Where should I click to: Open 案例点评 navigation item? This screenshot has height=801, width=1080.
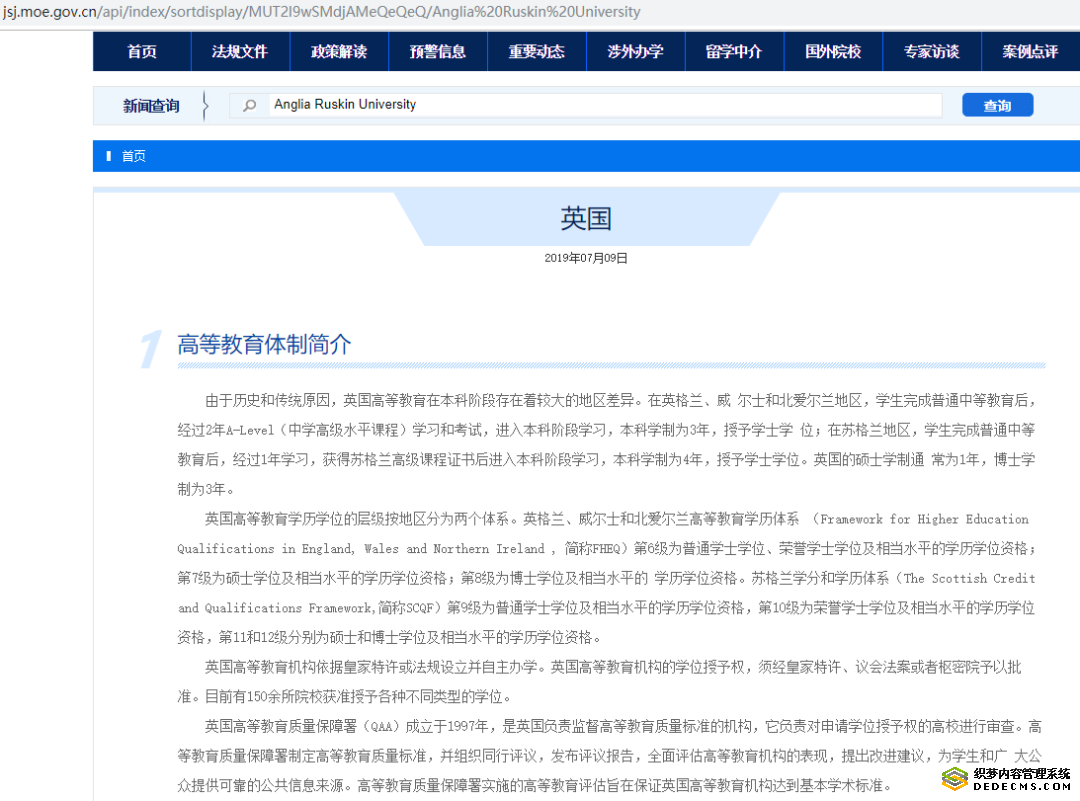click(1030, 52)
